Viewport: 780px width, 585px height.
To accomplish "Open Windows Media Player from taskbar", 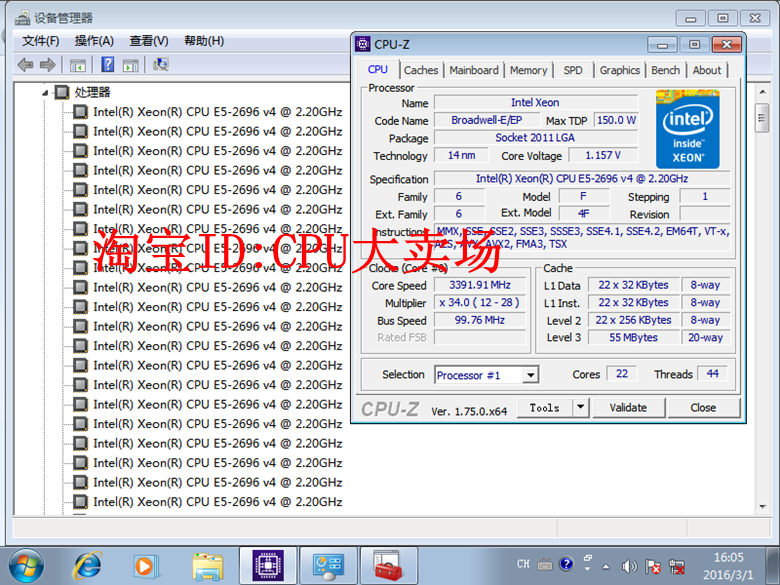I will tap(146, 567).
